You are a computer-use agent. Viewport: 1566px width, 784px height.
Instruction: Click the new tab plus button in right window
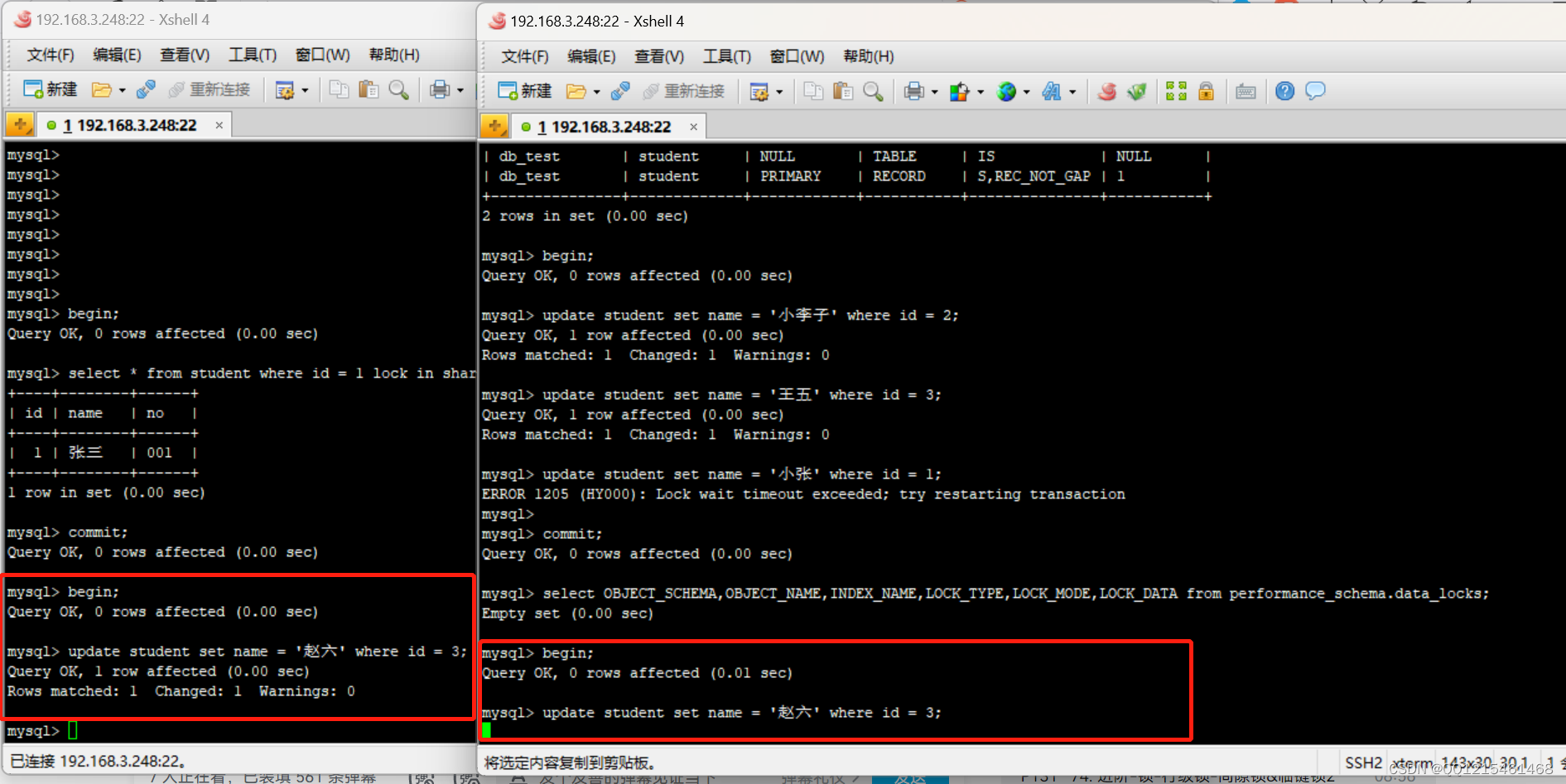coord(494,126)
